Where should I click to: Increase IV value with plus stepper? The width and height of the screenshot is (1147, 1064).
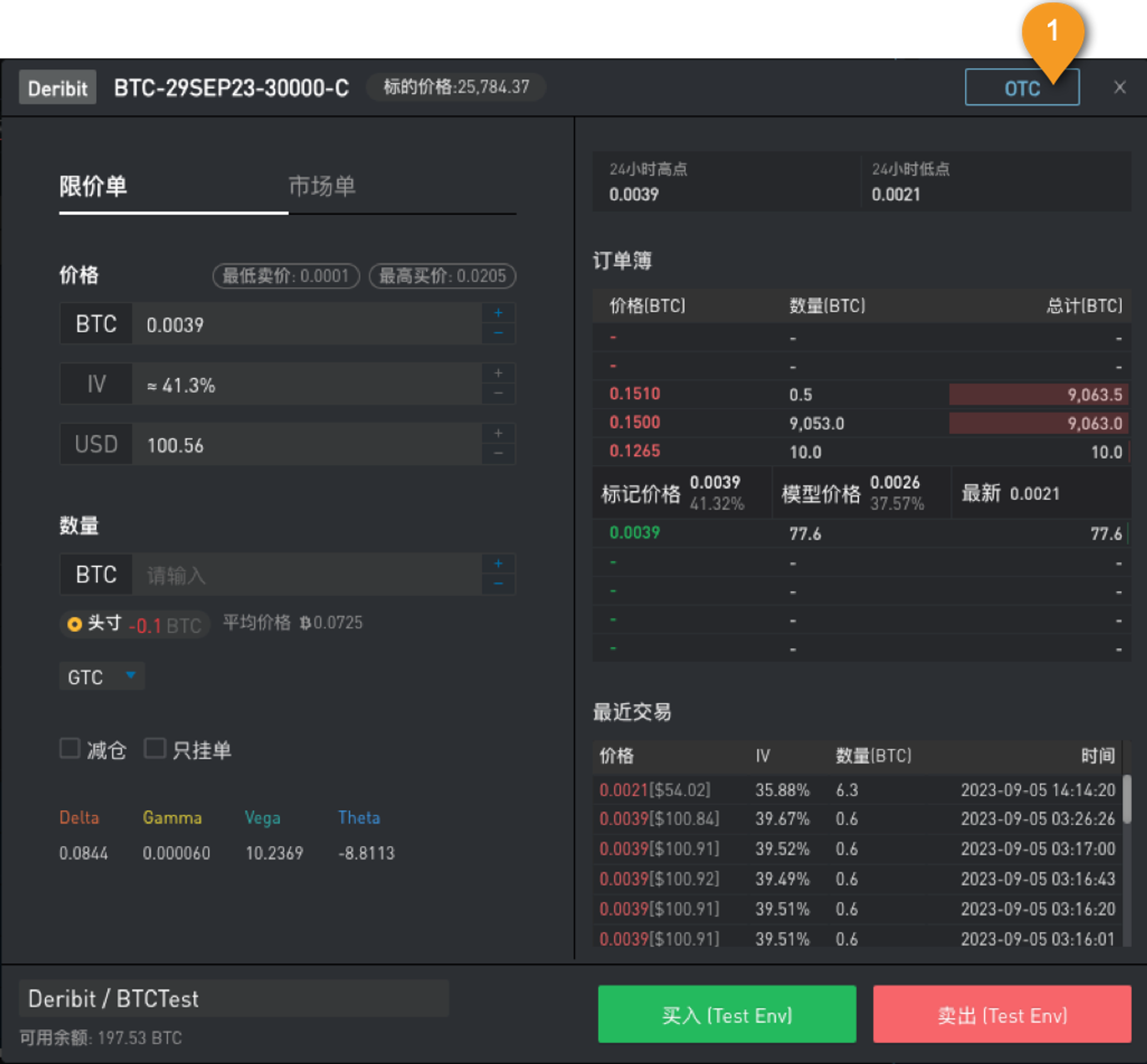[x=498, y=374]
